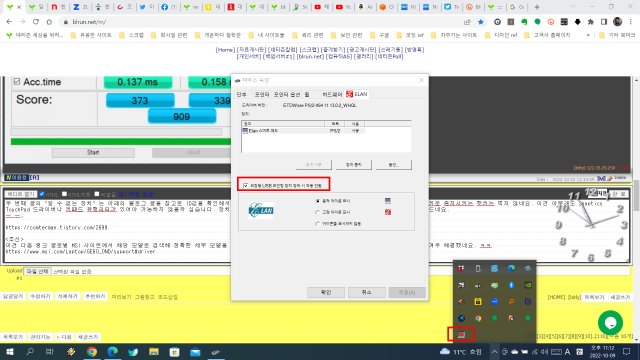Switch to the 단추 tab
Image resolution: width=640 pixels, height=360 pixels.
coord(242,94)
